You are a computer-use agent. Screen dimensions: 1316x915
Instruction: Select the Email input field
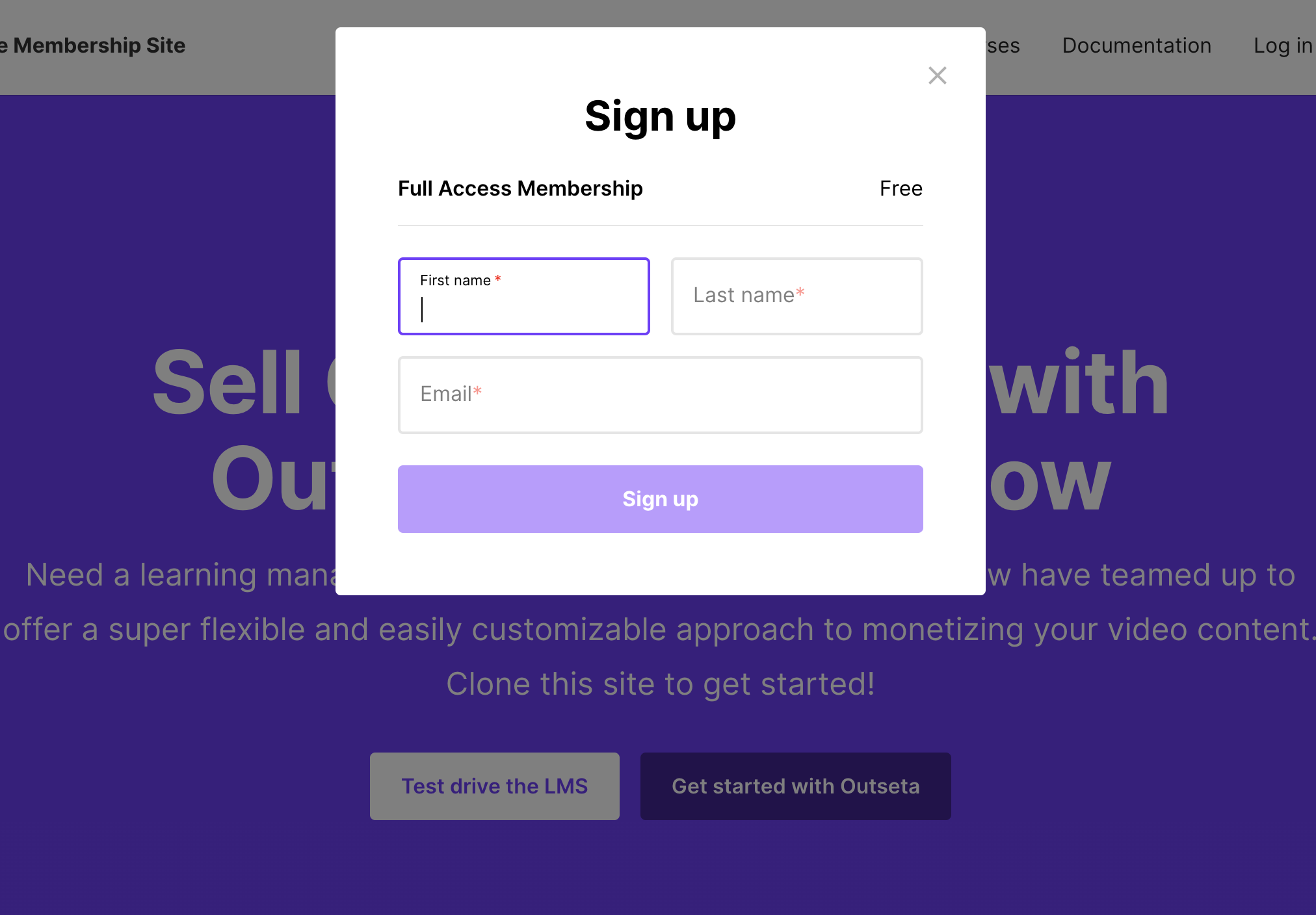[x=659, y=395]
